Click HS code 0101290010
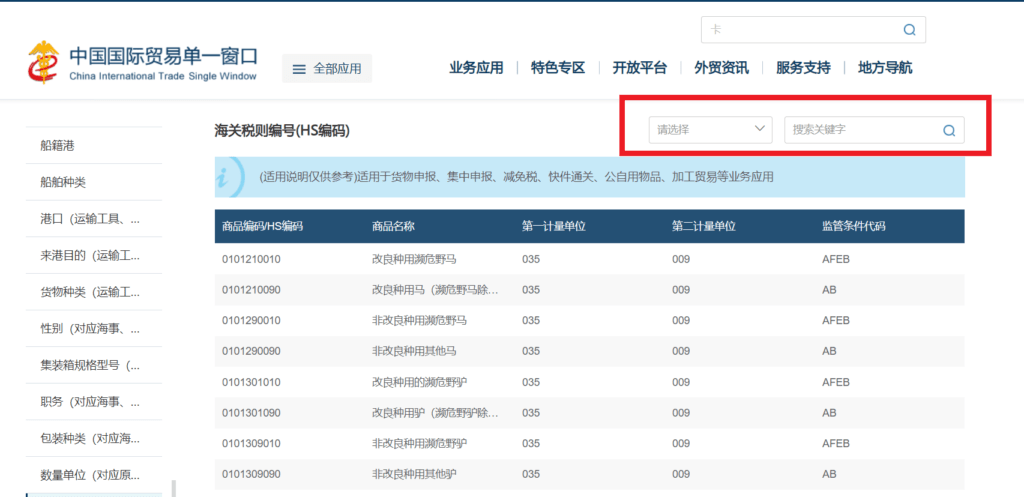 click(251, 321)
